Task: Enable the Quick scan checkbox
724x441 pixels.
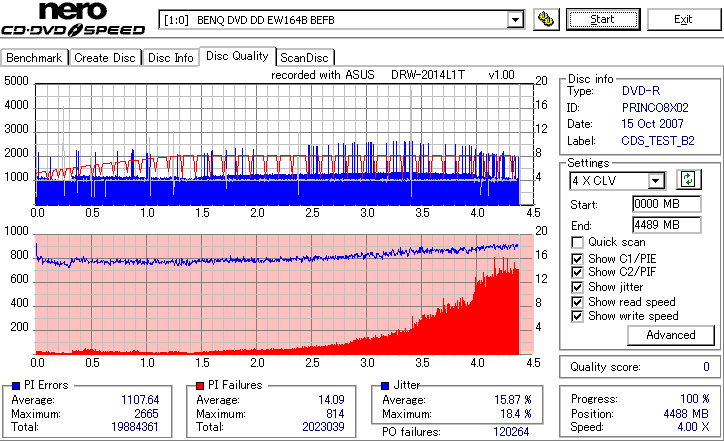Action: [577, 242]
